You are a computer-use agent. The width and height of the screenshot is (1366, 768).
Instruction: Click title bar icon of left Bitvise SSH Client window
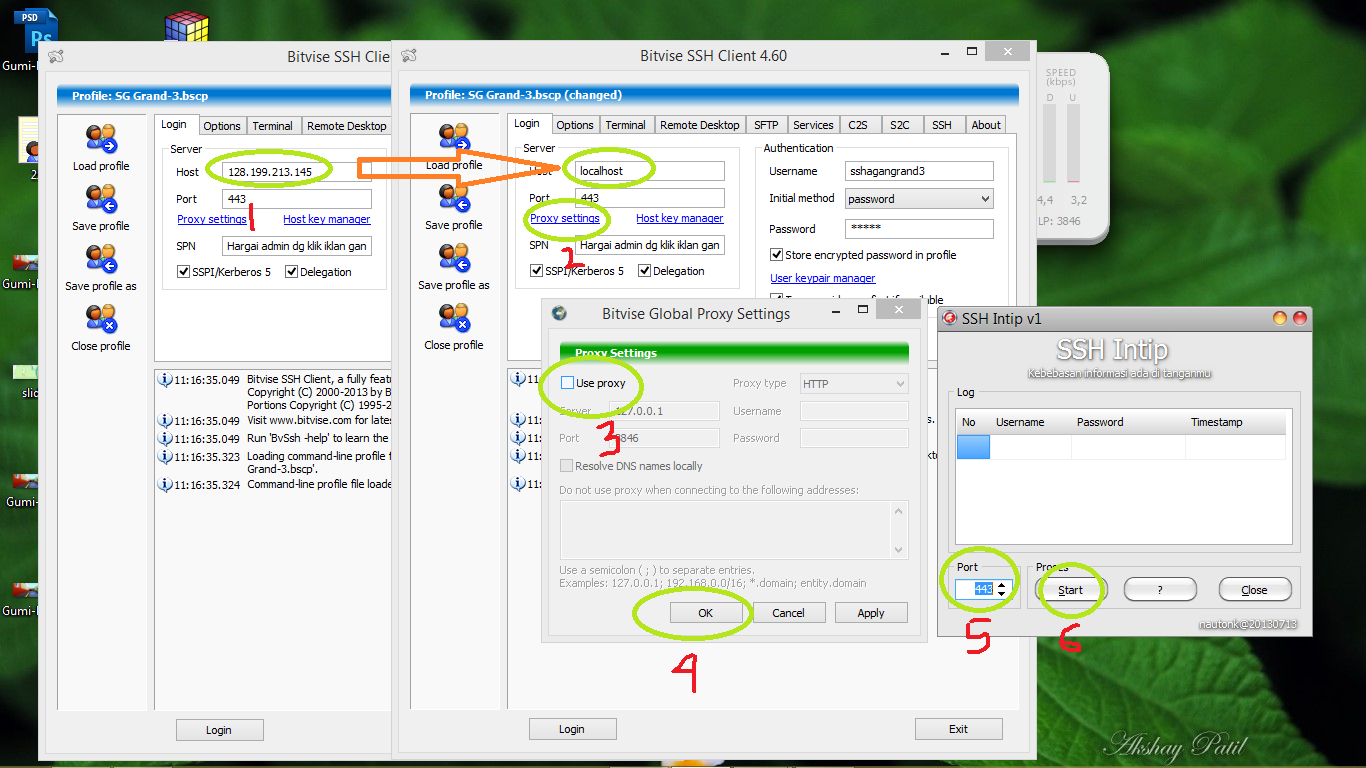point(56,57)
